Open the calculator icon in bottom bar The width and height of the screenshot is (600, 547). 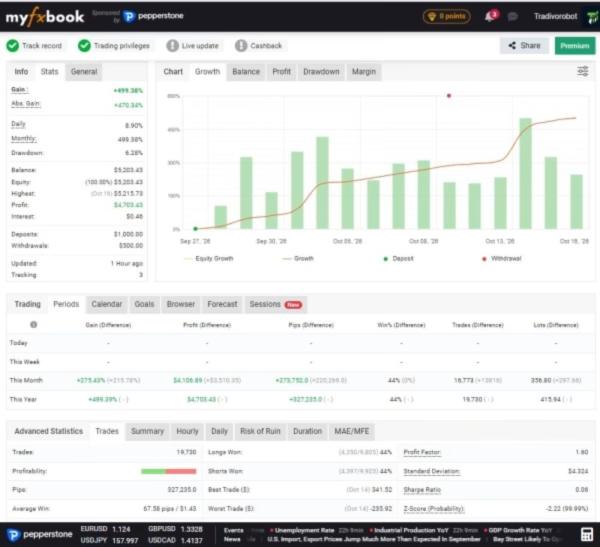click(x=587, y=535)
